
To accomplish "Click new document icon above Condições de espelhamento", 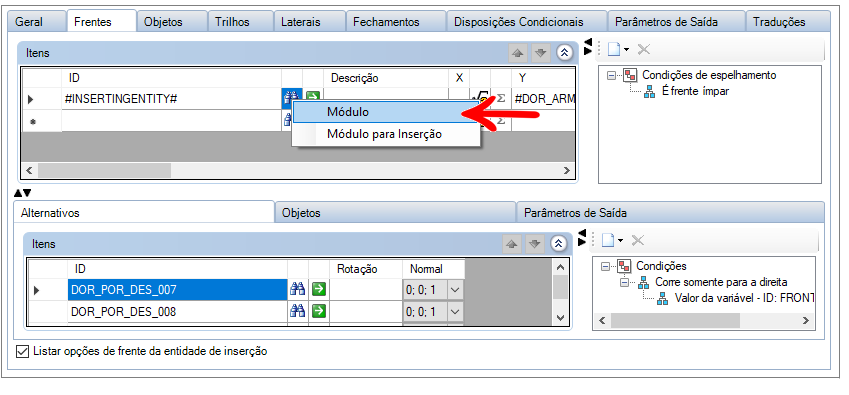I will click(613, 49).
